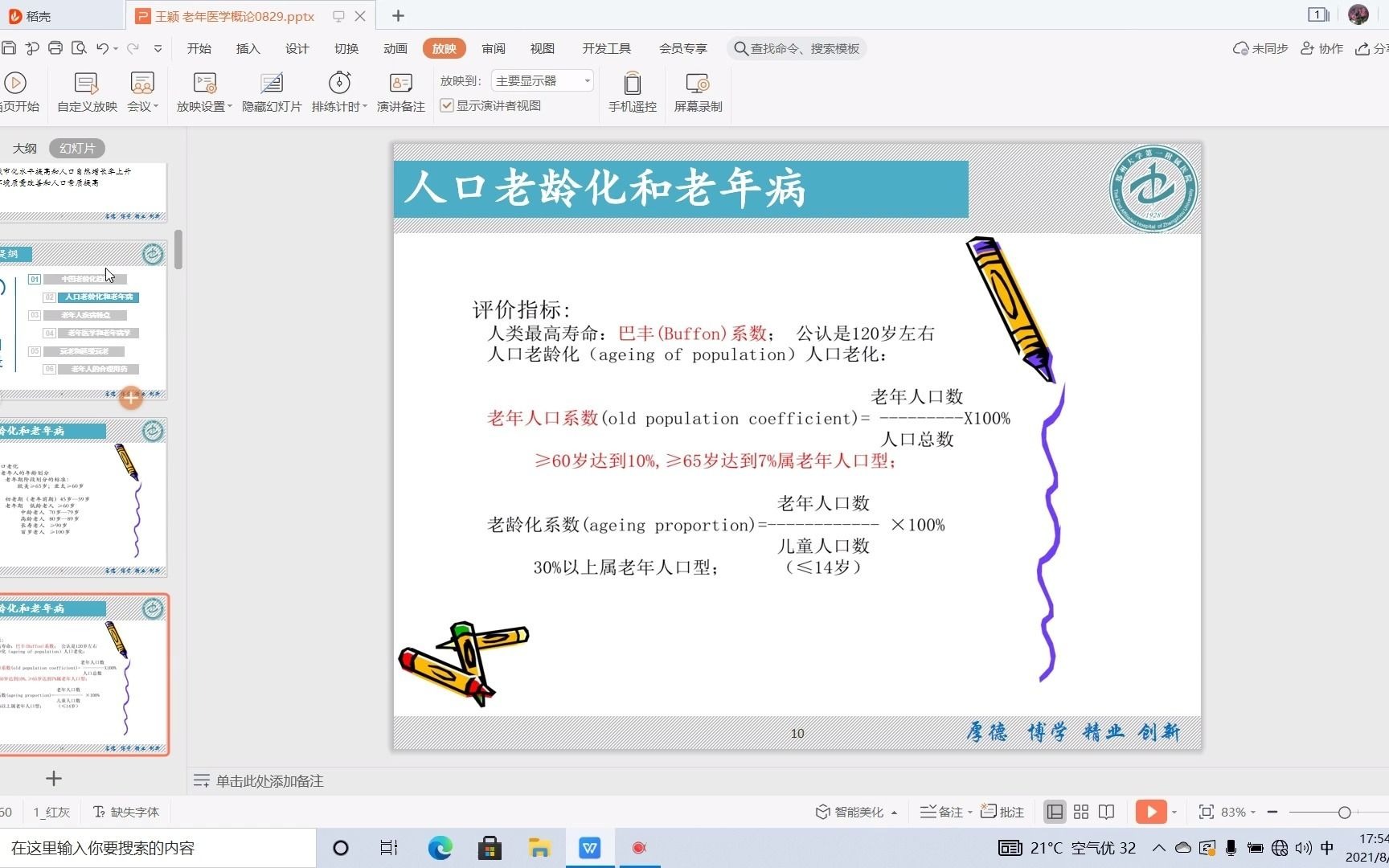Click the Redo arrow icon
1389x868 pixels.
[x=133, y=48]
